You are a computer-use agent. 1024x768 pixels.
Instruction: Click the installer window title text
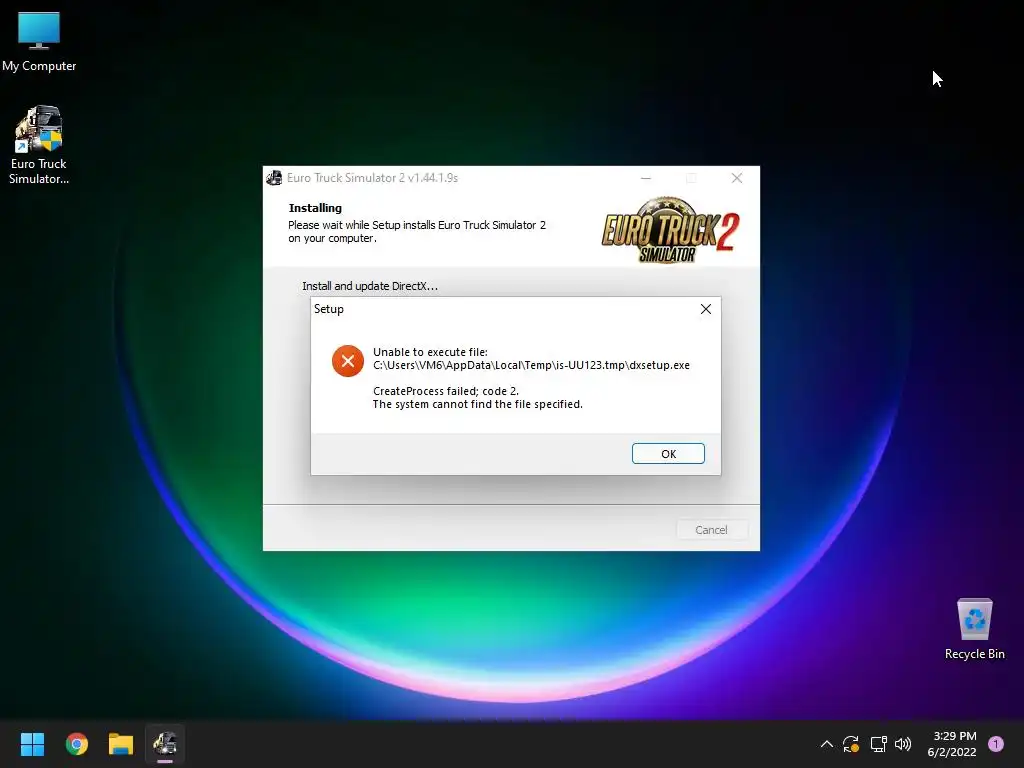pyautogui.click(x=372, y=178)
